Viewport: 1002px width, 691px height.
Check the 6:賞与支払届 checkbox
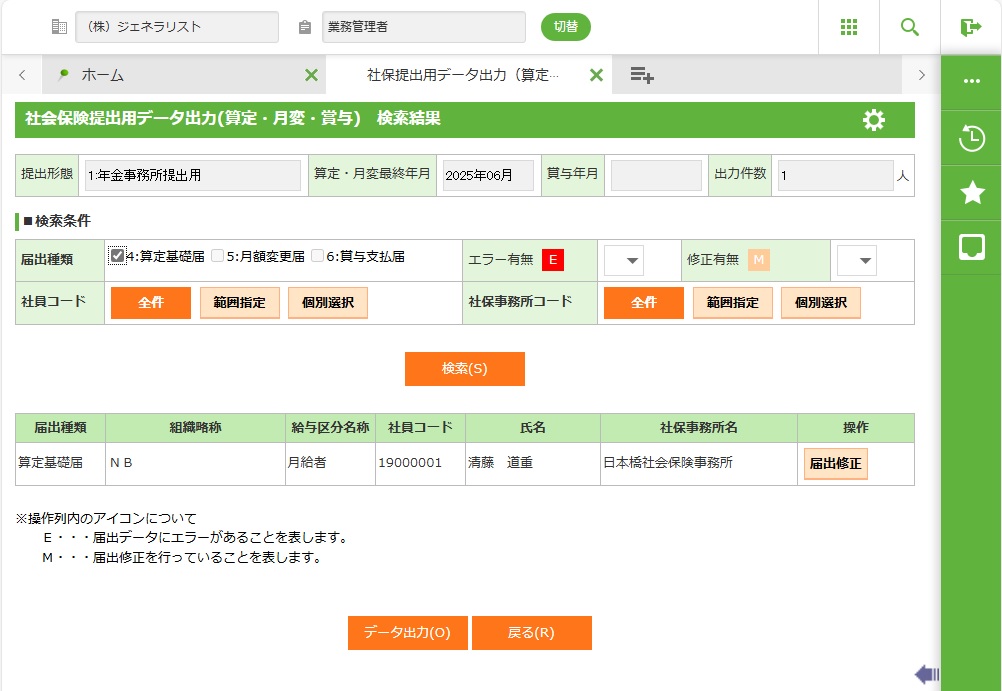pos(317,256)
